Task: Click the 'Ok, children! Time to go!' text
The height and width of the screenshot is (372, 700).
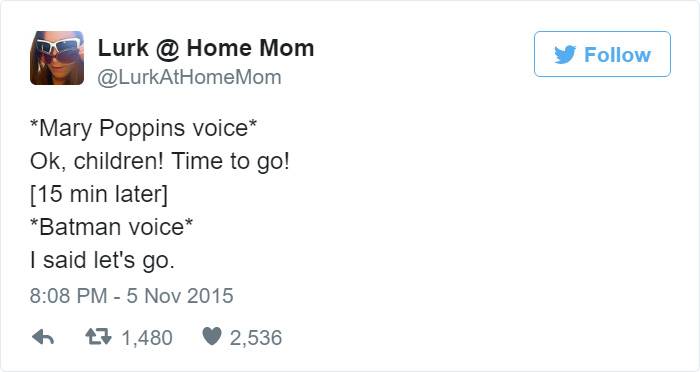Action: (160, 161)
